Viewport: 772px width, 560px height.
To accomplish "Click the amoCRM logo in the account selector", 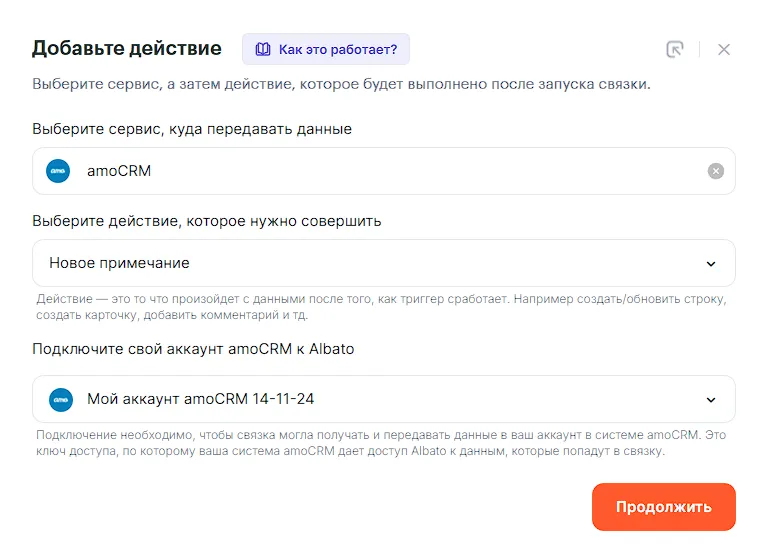I will click(x=59, y=399).
